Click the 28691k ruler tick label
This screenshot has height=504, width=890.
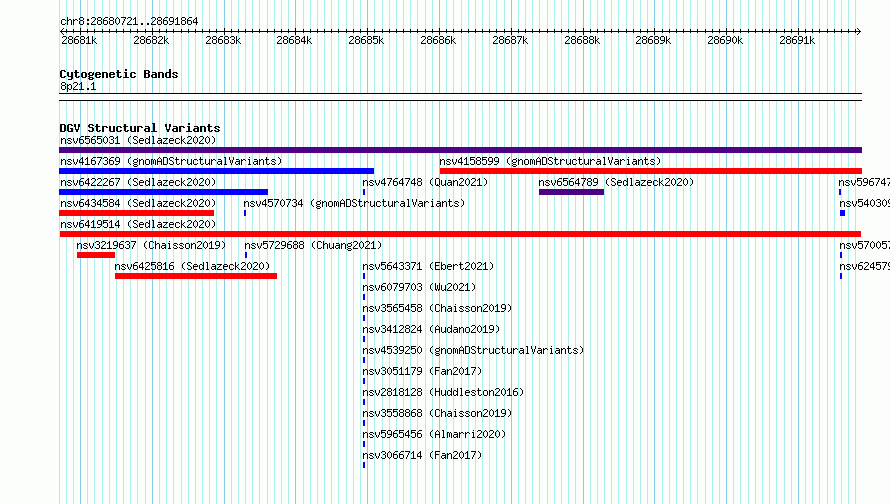[x=797, y=40]
